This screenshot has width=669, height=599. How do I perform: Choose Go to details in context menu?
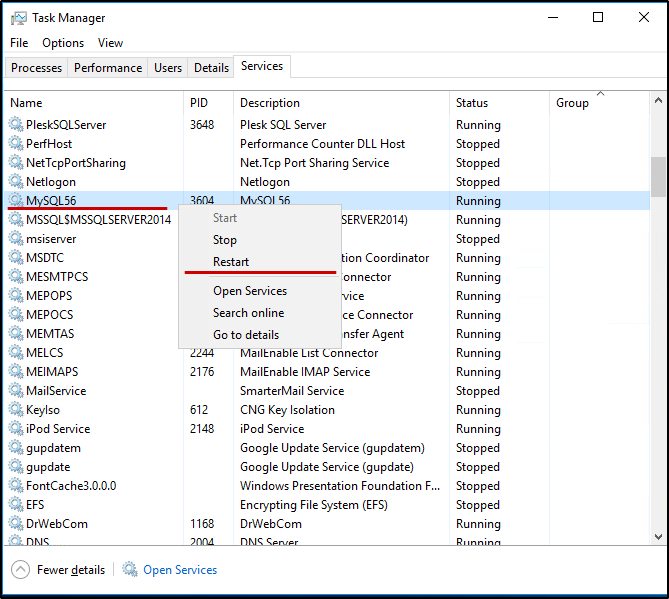pyautogui.click(x=246, y=335)
